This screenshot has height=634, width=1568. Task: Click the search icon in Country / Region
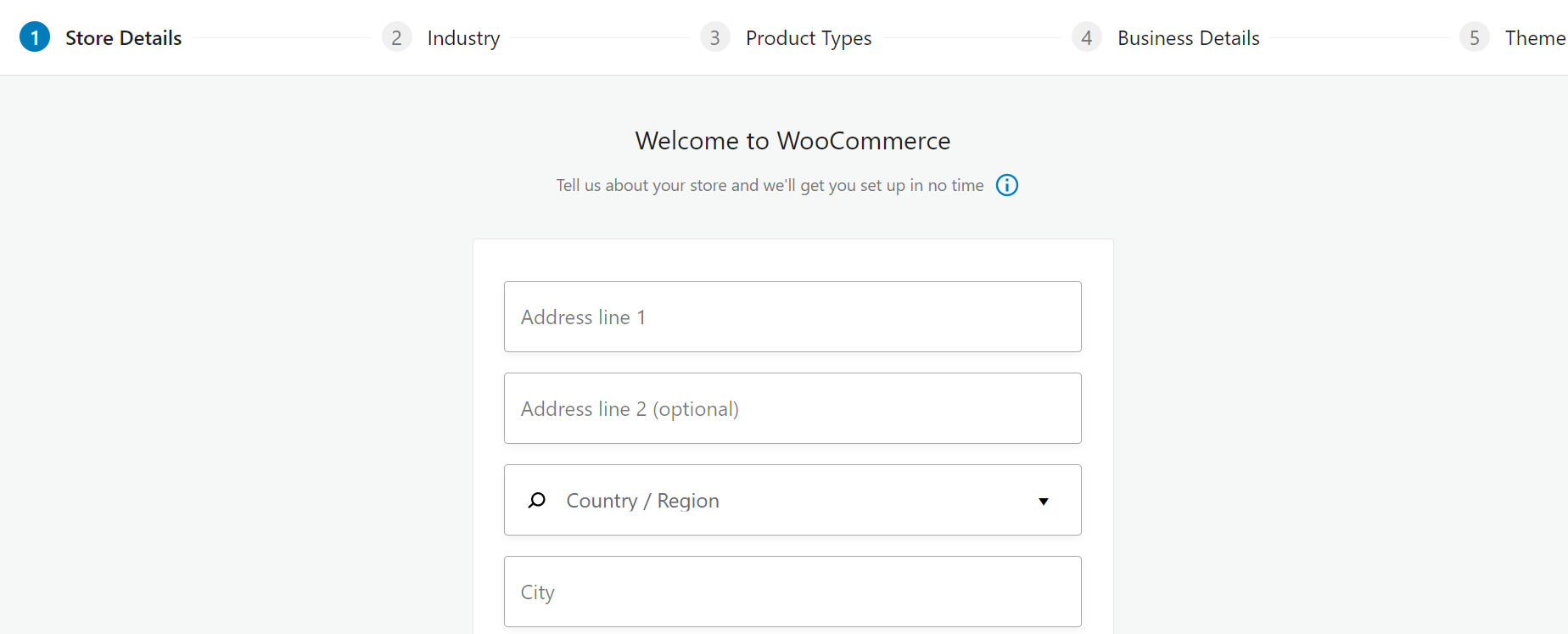(x=536, y=500)
